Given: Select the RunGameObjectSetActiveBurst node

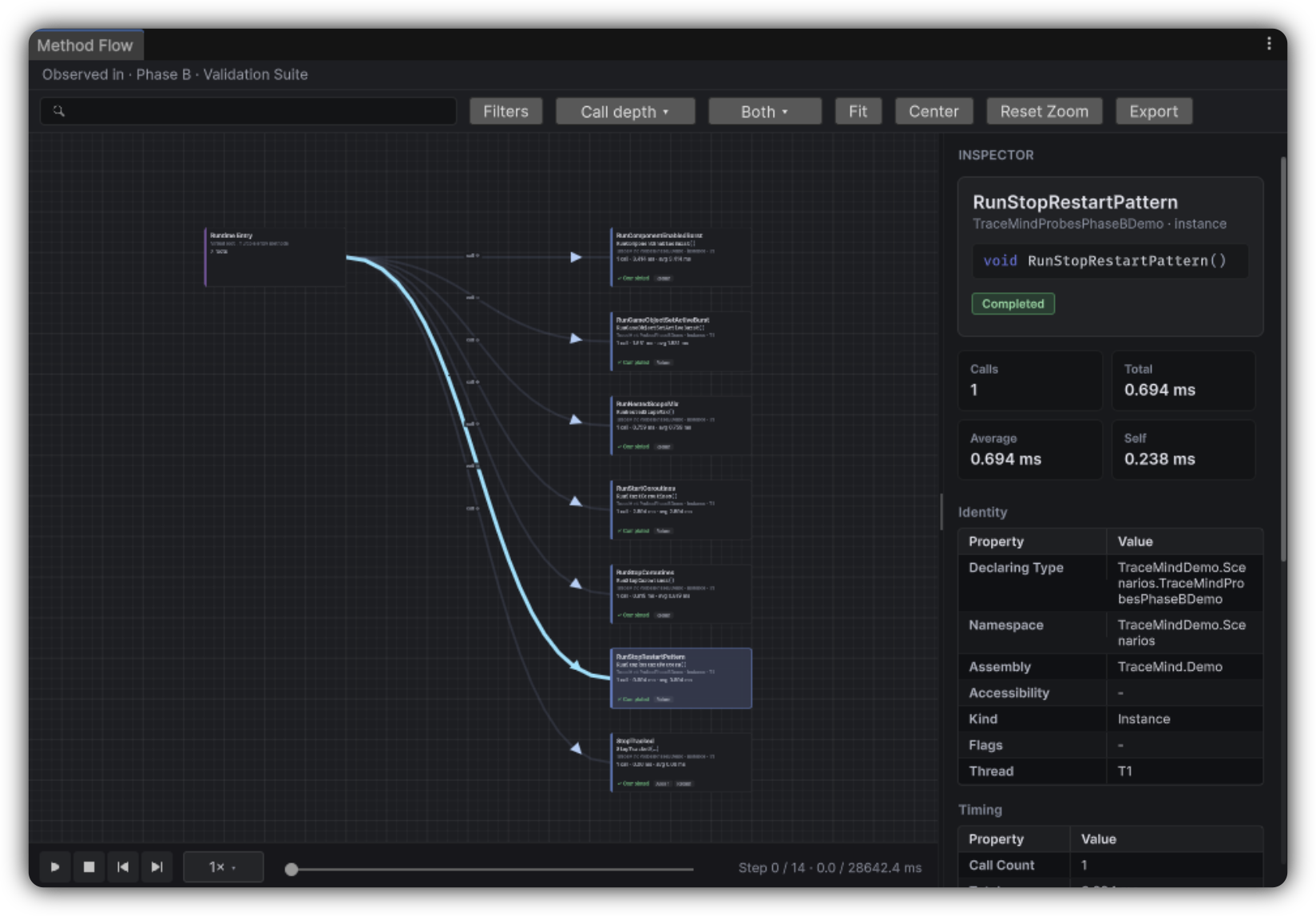Looking at the screenshot, I should click(681, 341).
